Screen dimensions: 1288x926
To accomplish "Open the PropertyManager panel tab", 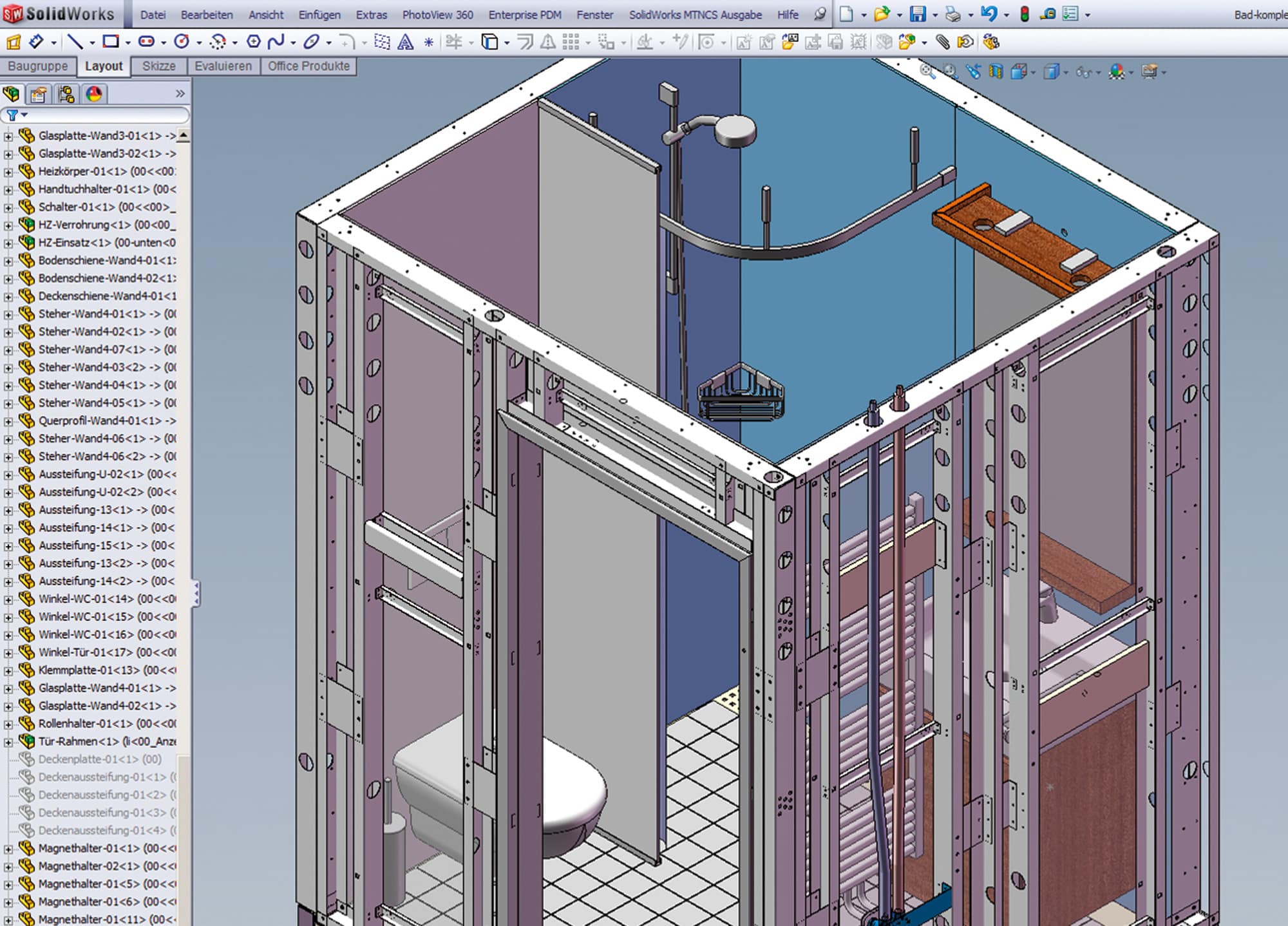I will click(x=38, y=95).
